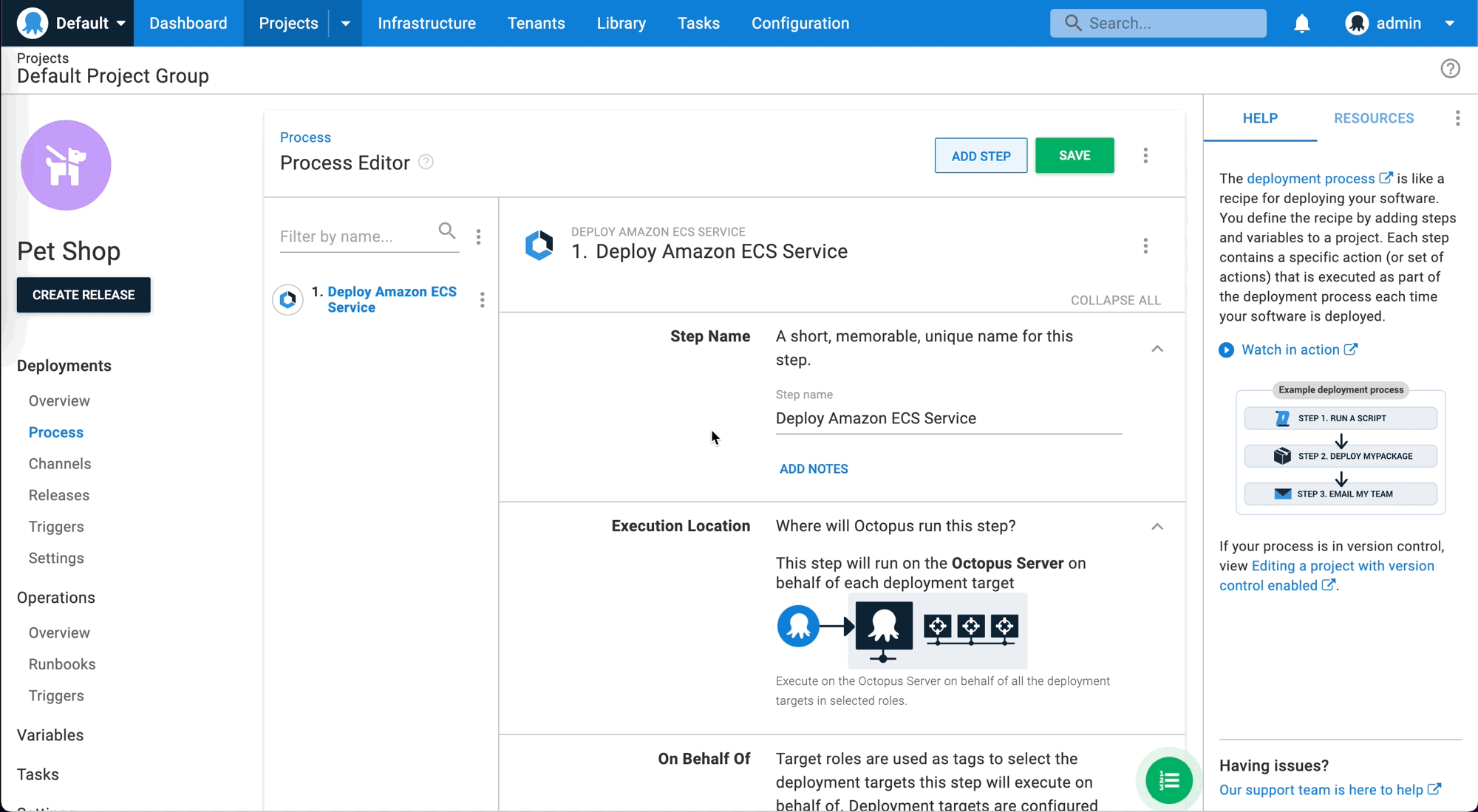Open the step filter overflow menu
Viewport: 1478px width, 812px height.
click(x=478, y=236)
